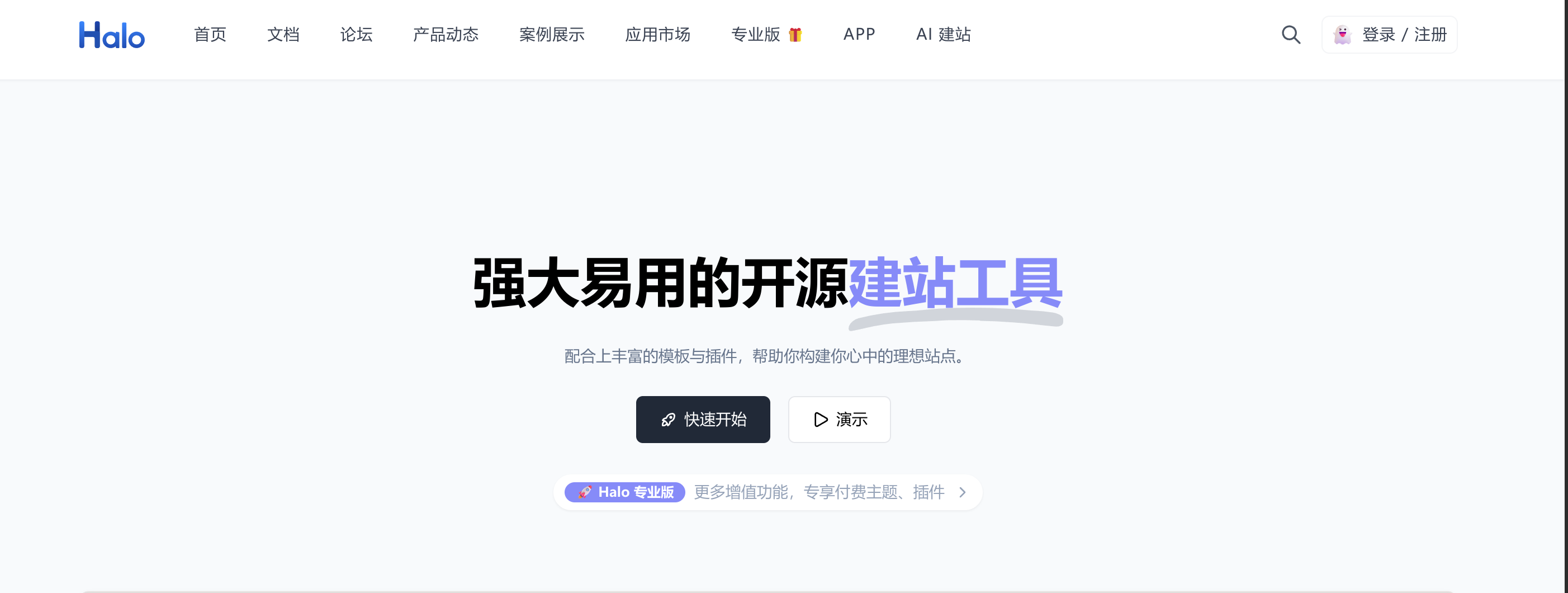1568x593 pixels.
Task: Select AI 建站 in the navigation
Action: 944,35
